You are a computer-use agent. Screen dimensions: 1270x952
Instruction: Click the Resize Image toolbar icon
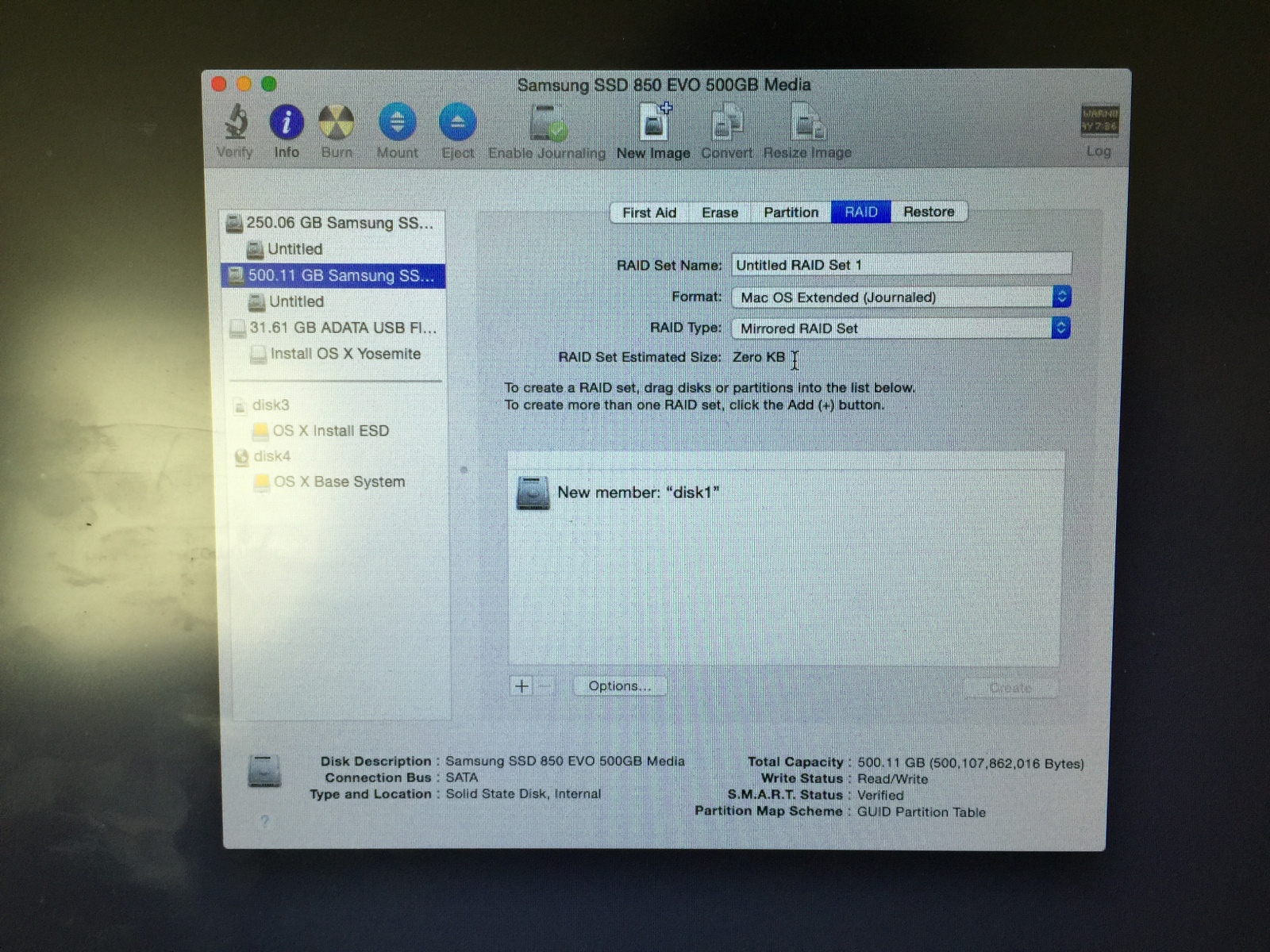click(x=807, y=123)
